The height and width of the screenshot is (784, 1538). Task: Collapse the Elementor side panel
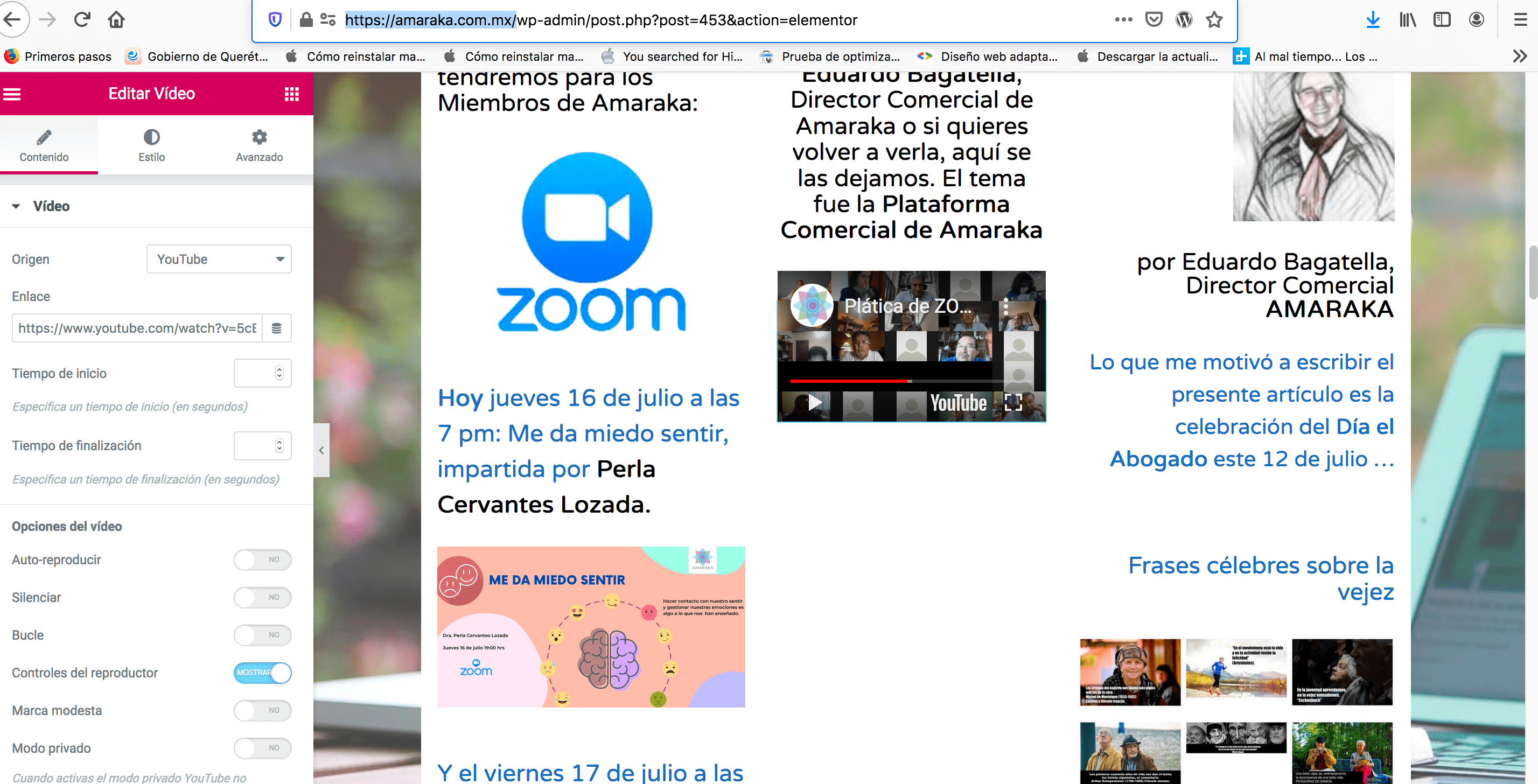point(321,450)
